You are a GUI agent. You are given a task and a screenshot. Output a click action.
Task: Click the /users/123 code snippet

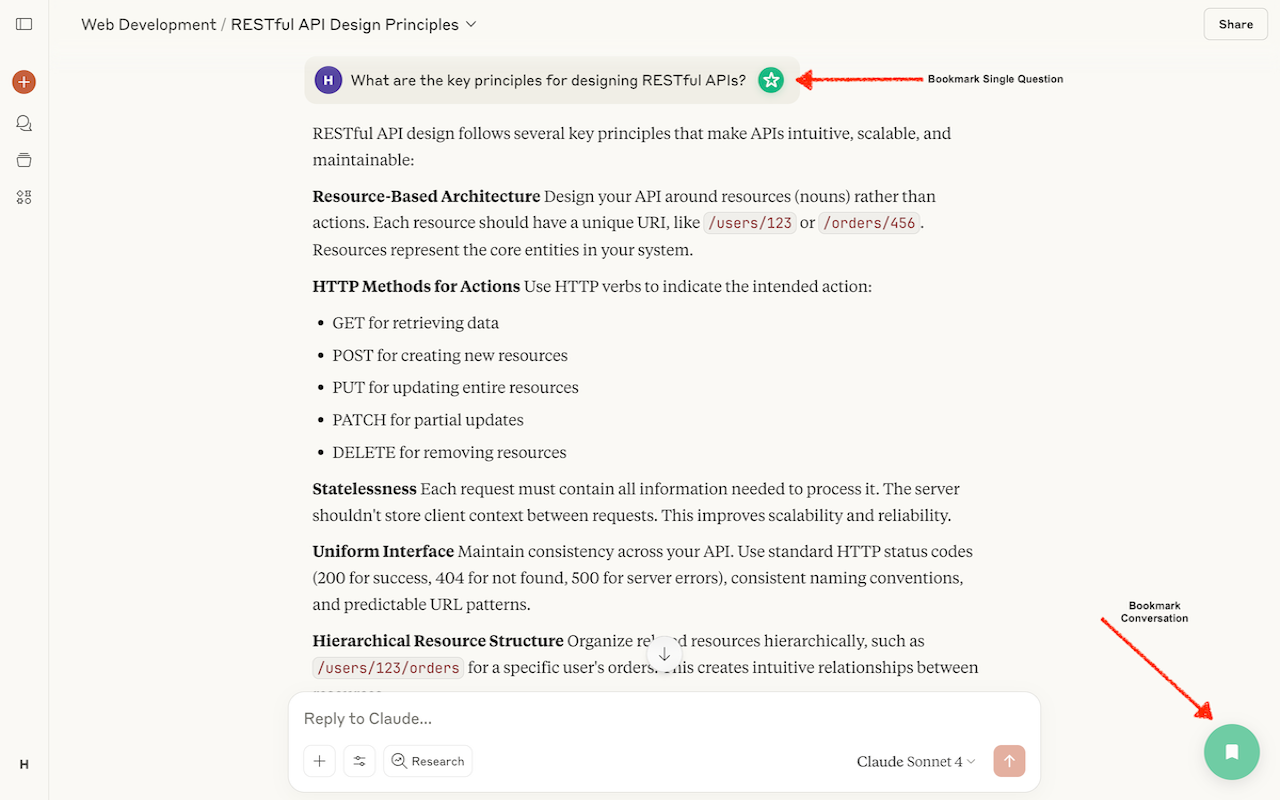coord(750,223)
